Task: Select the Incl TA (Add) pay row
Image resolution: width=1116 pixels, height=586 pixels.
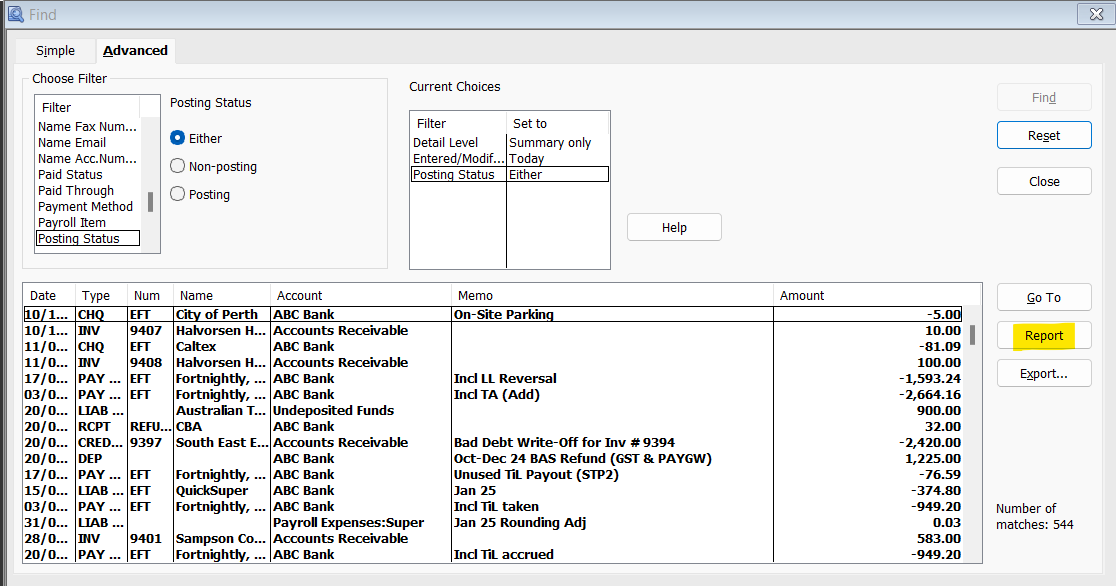Action: (493, 394)
